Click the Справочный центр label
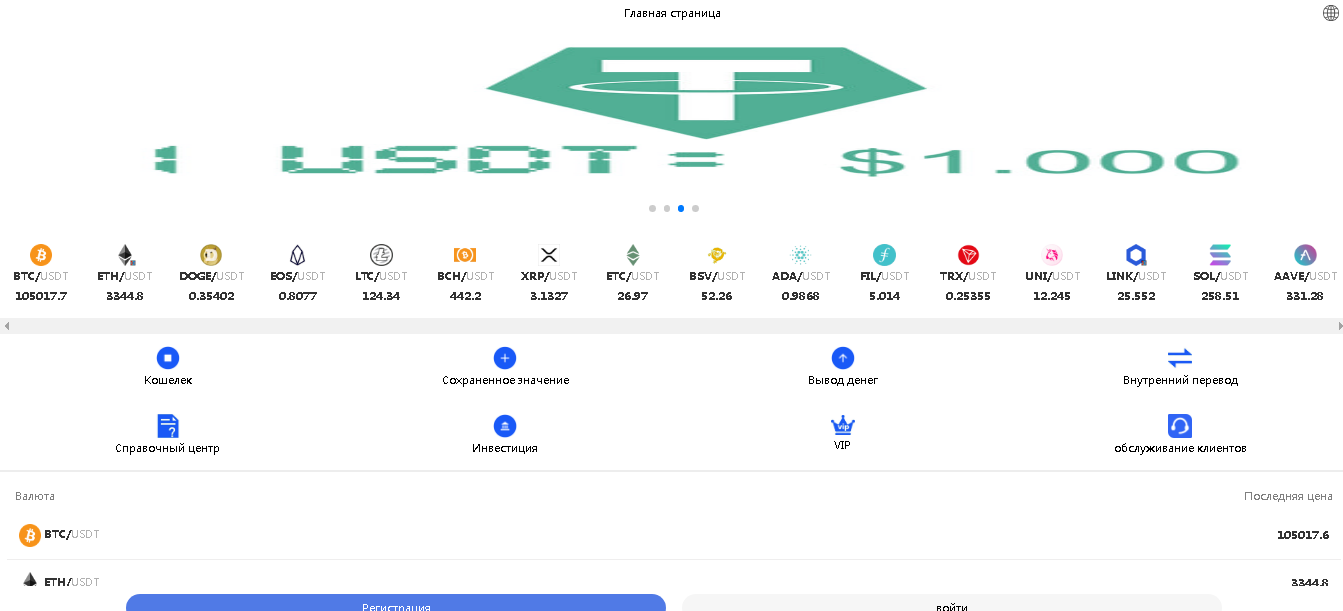 point(168,448)
